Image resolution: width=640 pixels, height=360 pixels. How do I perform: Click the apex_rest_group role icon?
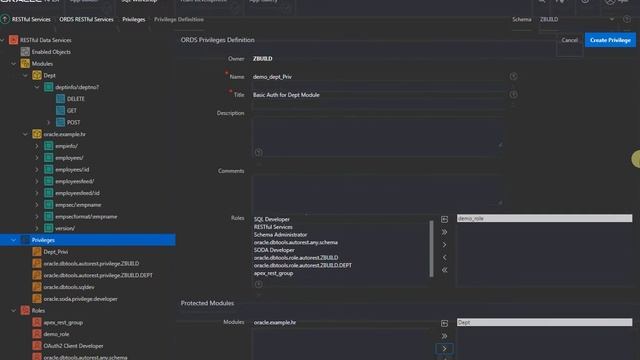[37, 322]
